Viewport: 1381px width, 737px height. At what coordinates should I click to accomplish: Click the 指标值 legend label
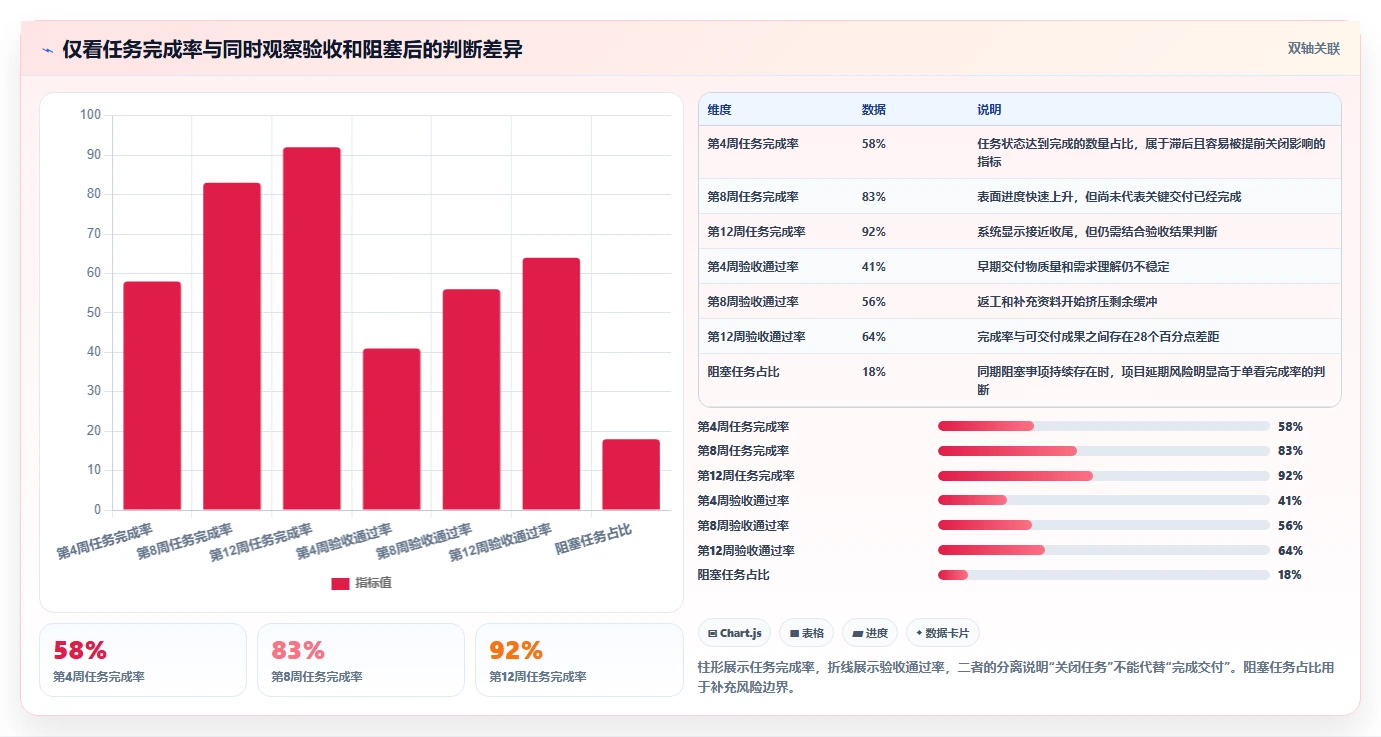pyautogui.click(x=373, y=583)
